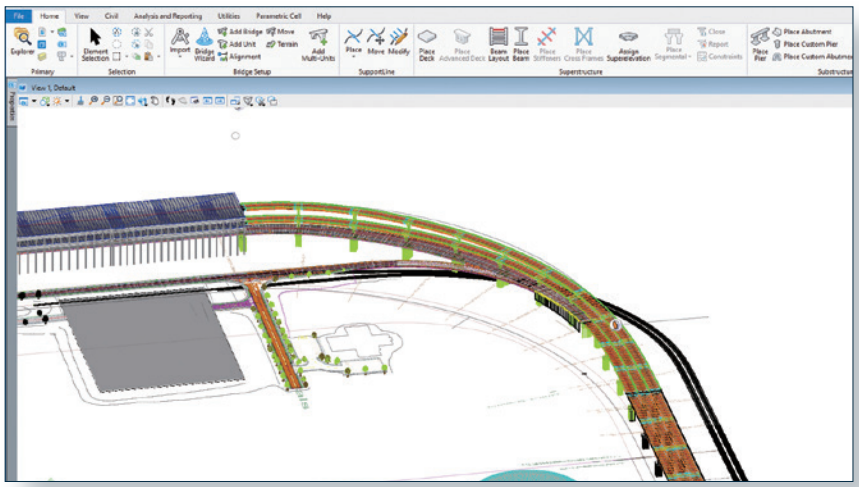
Task: Open the Help ribbon tab
Action: pyautogui.click(x=324, y=16)
